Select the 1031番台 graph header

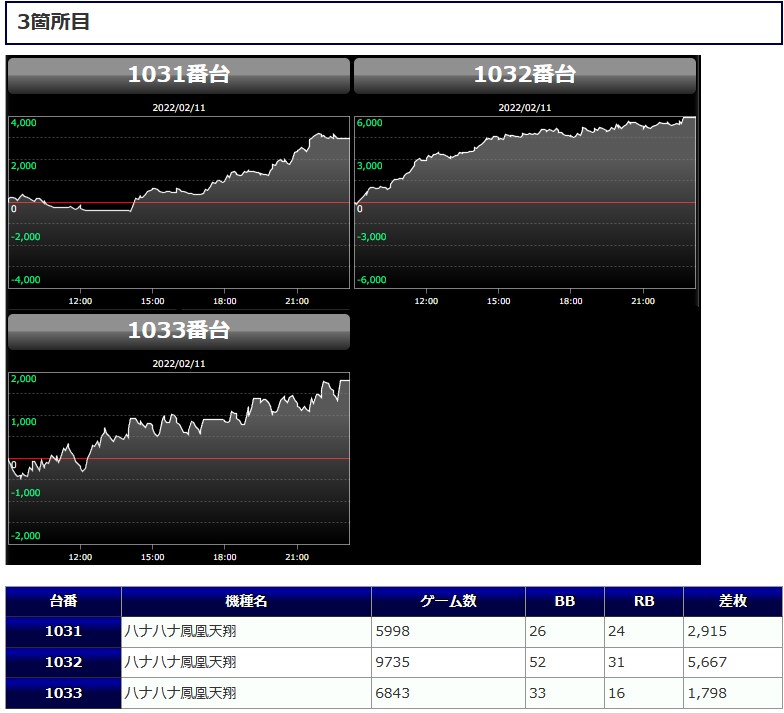pos(179,75)
